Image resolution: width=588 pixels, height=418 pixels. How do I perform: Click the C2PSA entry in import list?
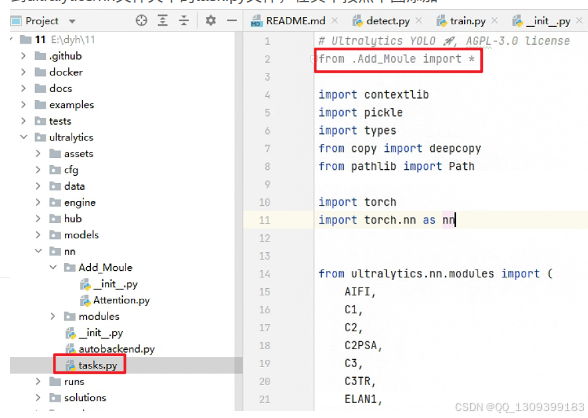pyautogui.click(x=363, y=345)
